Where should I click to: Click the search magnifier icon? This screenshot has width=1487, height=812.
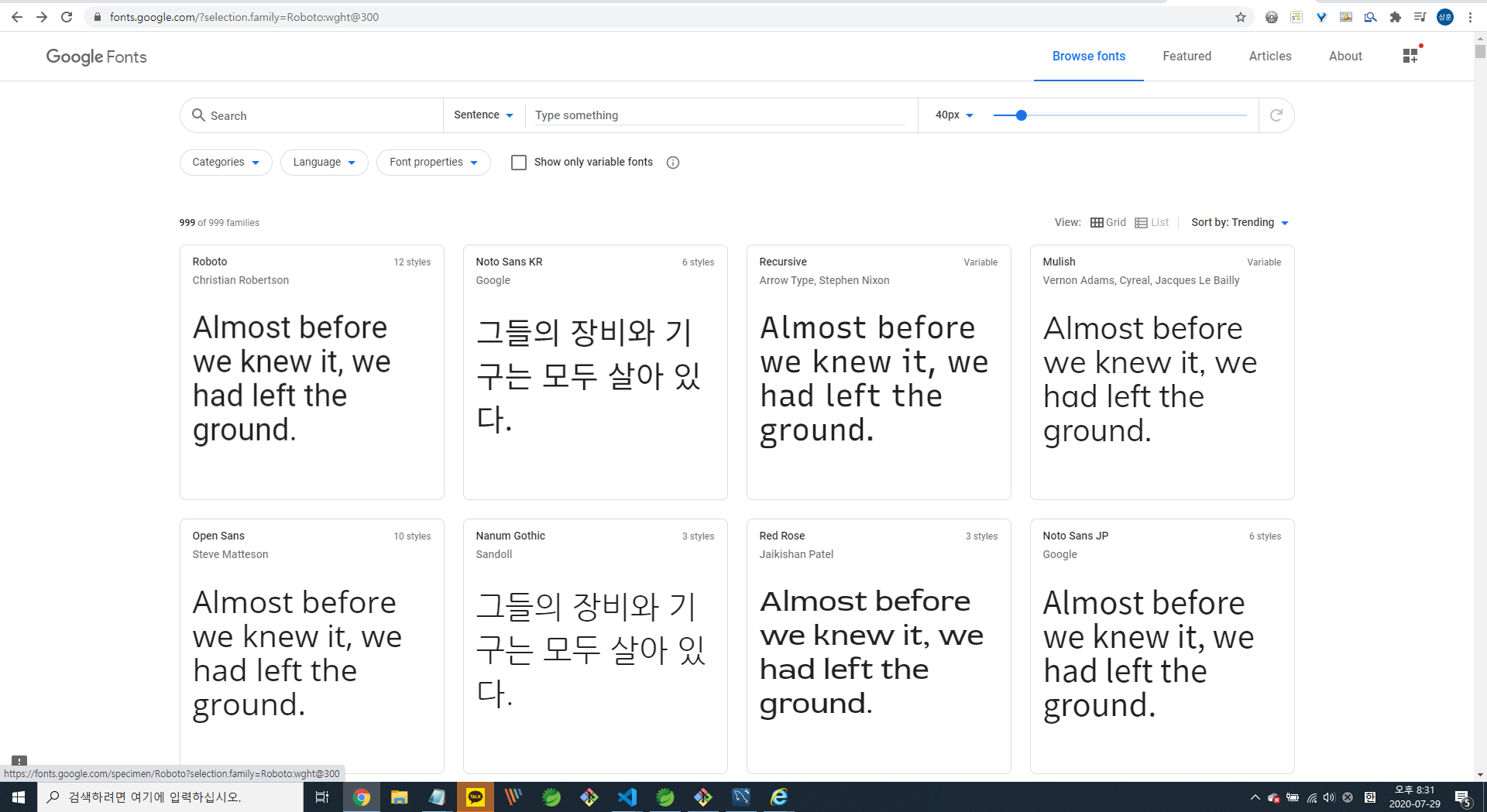[x=198, y=115]
